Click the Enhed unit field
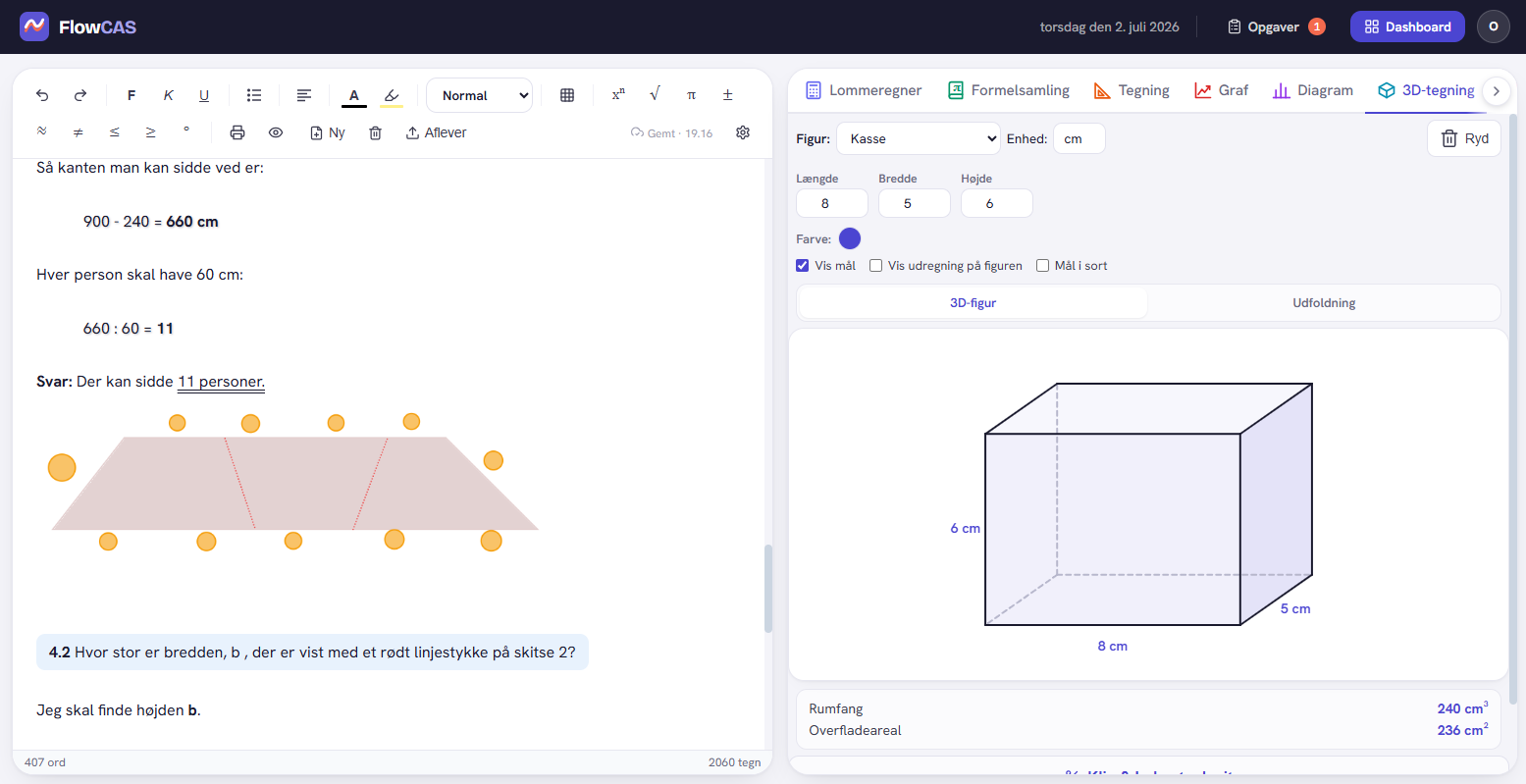 point(1079,138)
